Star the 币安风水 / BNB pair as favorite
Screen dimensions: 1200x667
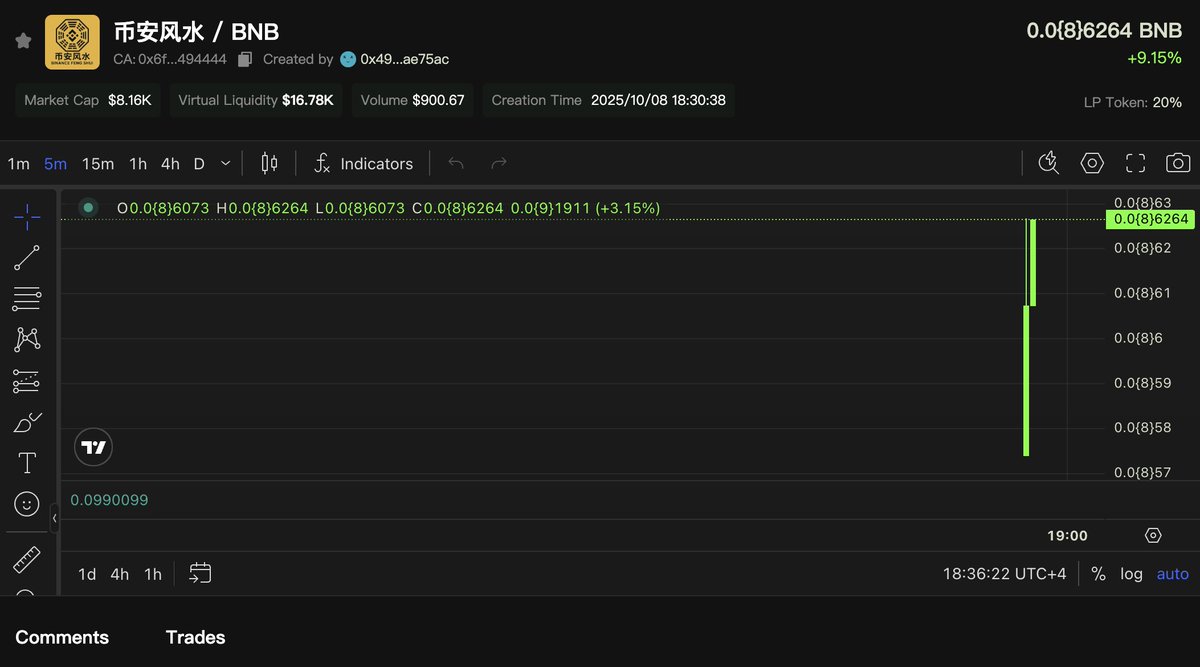click(x=23, y=41)
